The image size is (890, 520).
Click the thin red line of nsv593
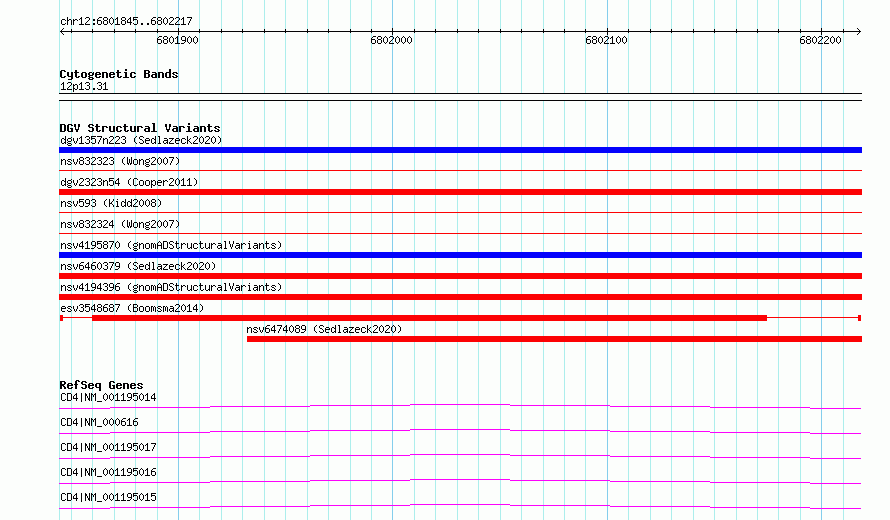point(460,212)
